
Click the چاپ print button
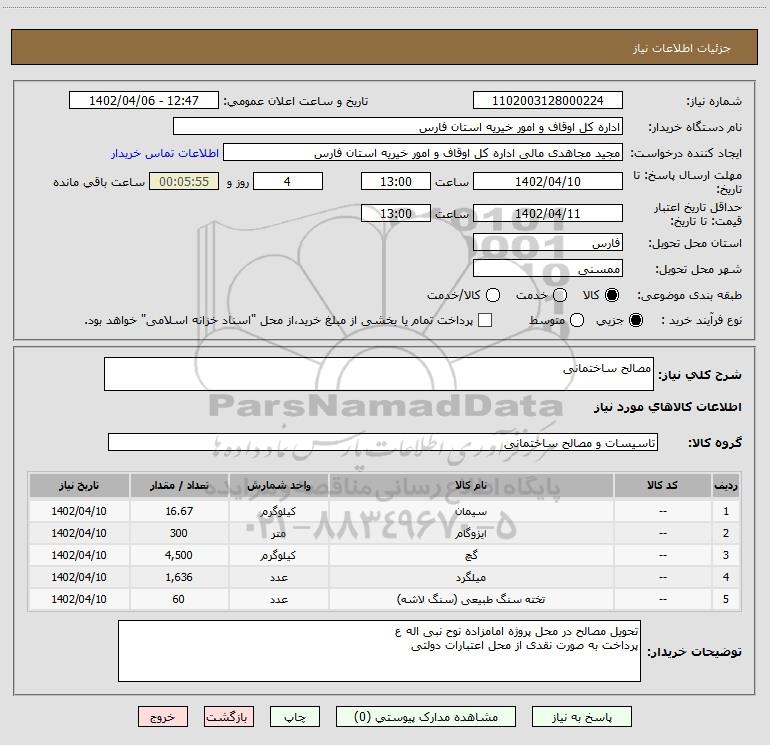295,717
